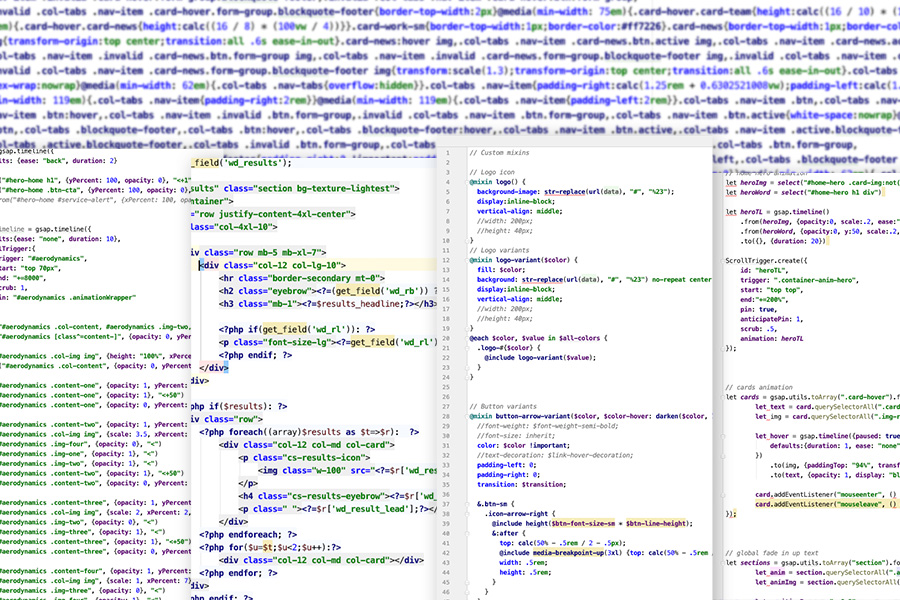Click the 'trigger: ".container-anim-hero",' line

[799, 280]
